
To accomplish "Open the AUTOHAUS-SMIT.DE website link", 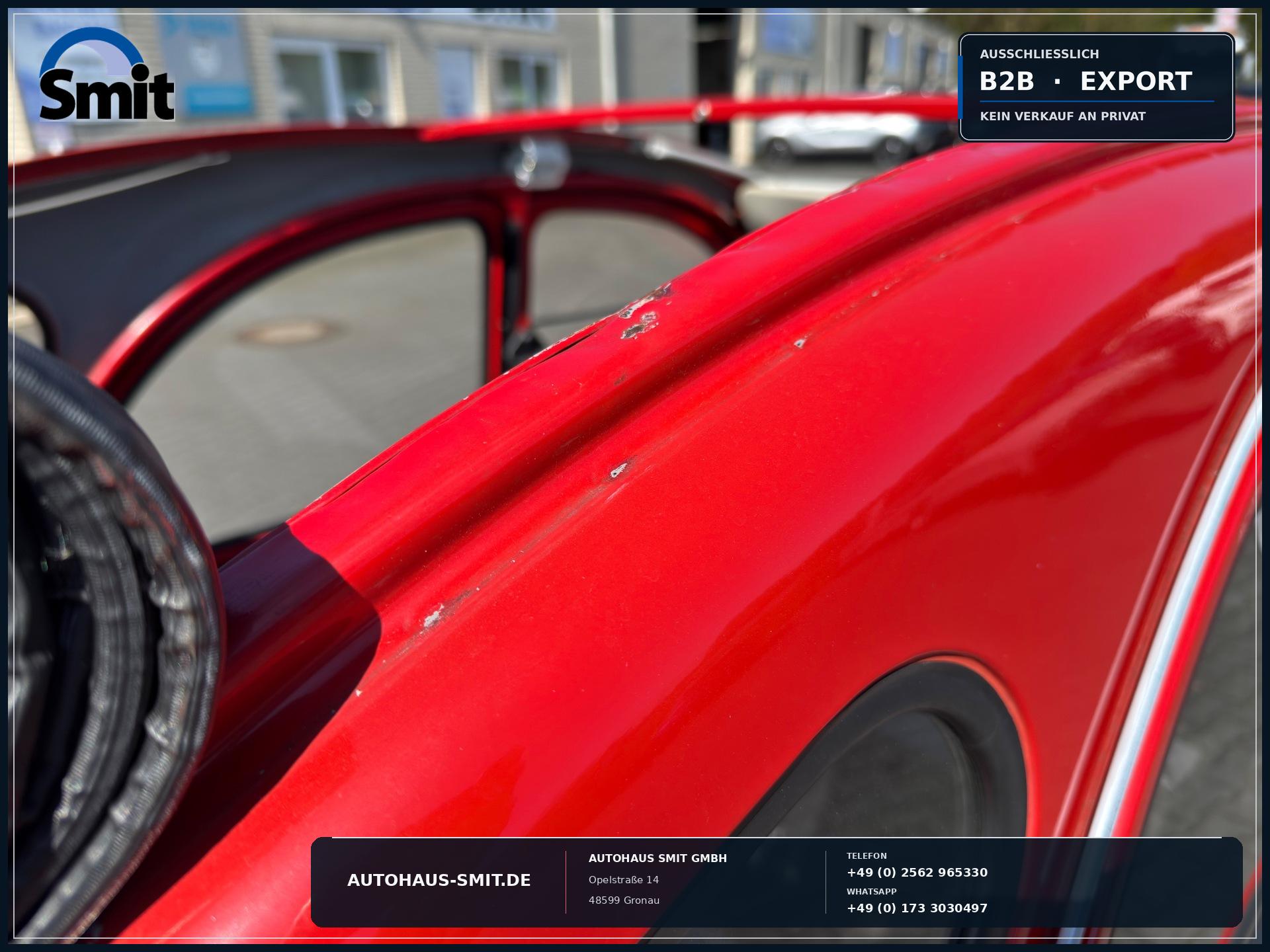I will 439,881.
